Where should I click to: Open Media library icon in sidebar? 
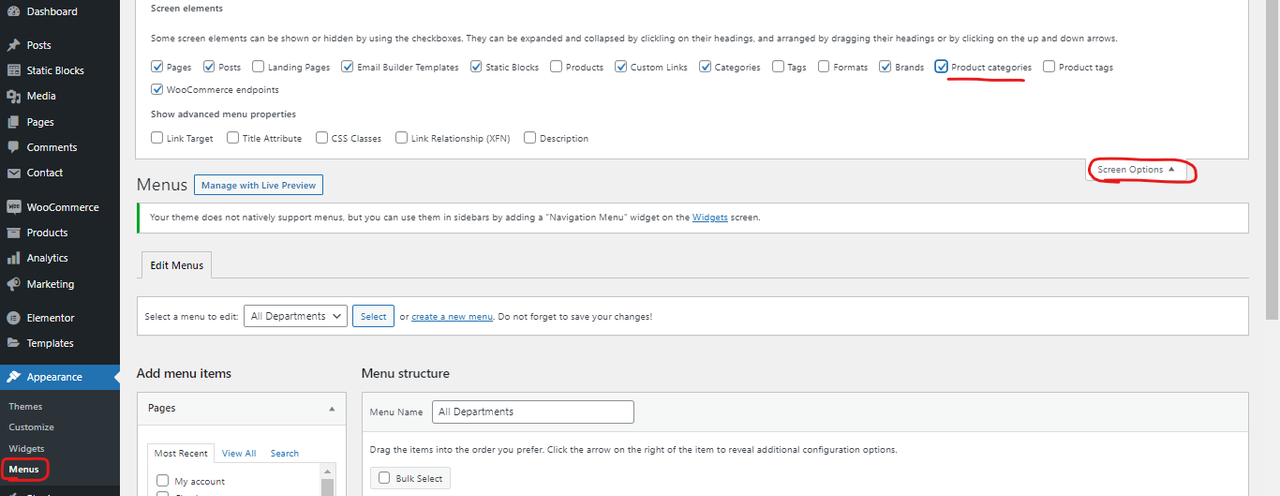13,96
